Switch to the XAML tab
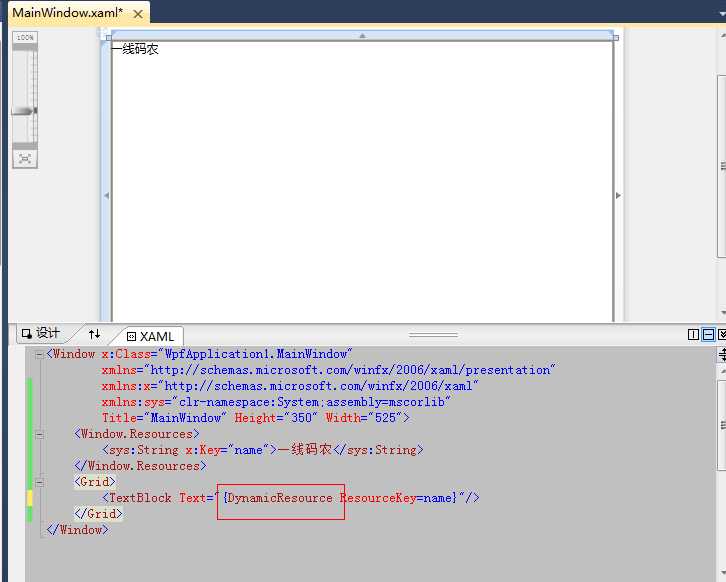Viewport: 726px width, 582px height. point(151,336)
